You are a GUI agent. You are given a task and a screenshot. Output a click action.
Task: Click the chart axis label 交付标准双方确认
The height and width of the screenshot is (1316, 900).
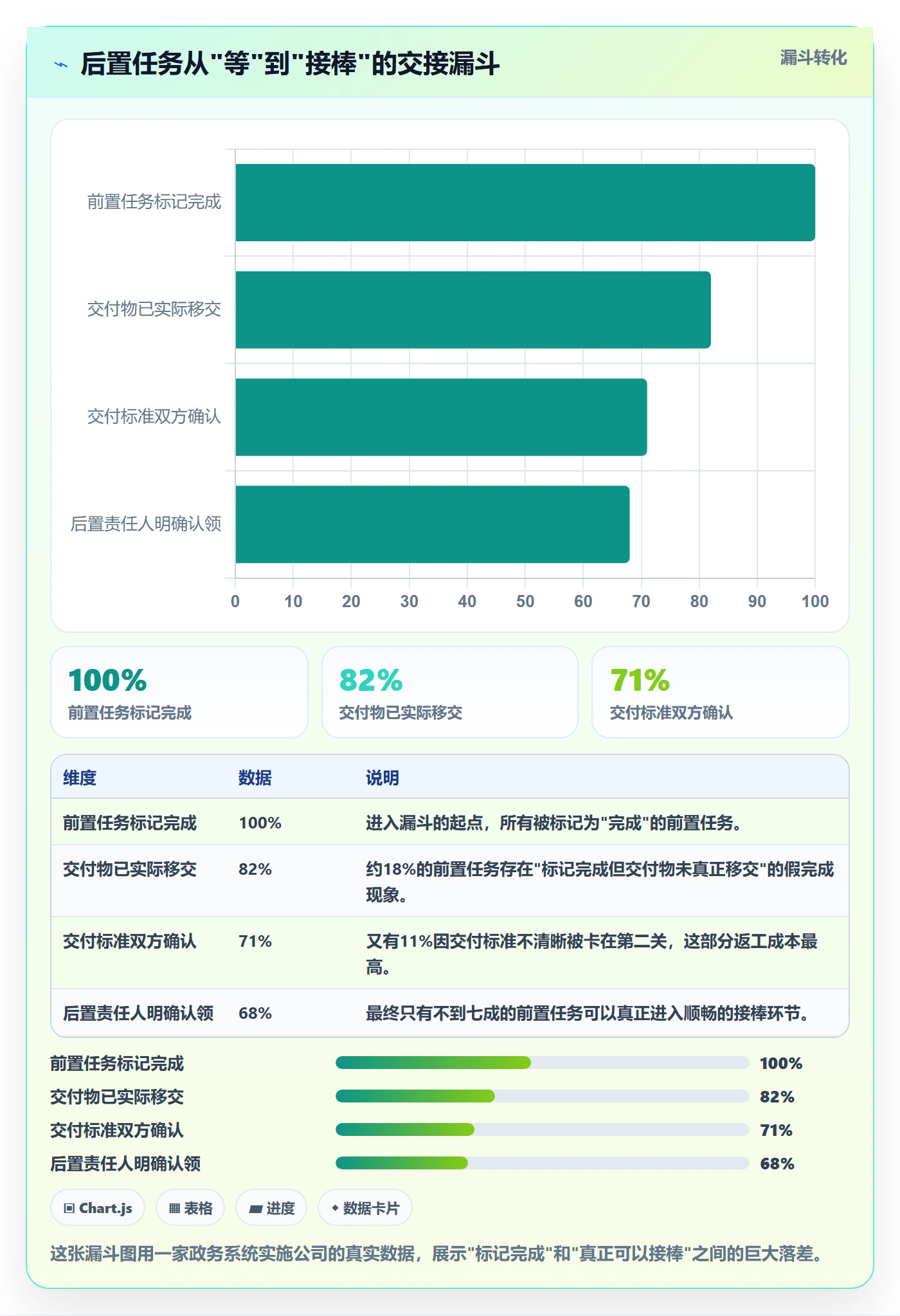[x=154, y=417]
